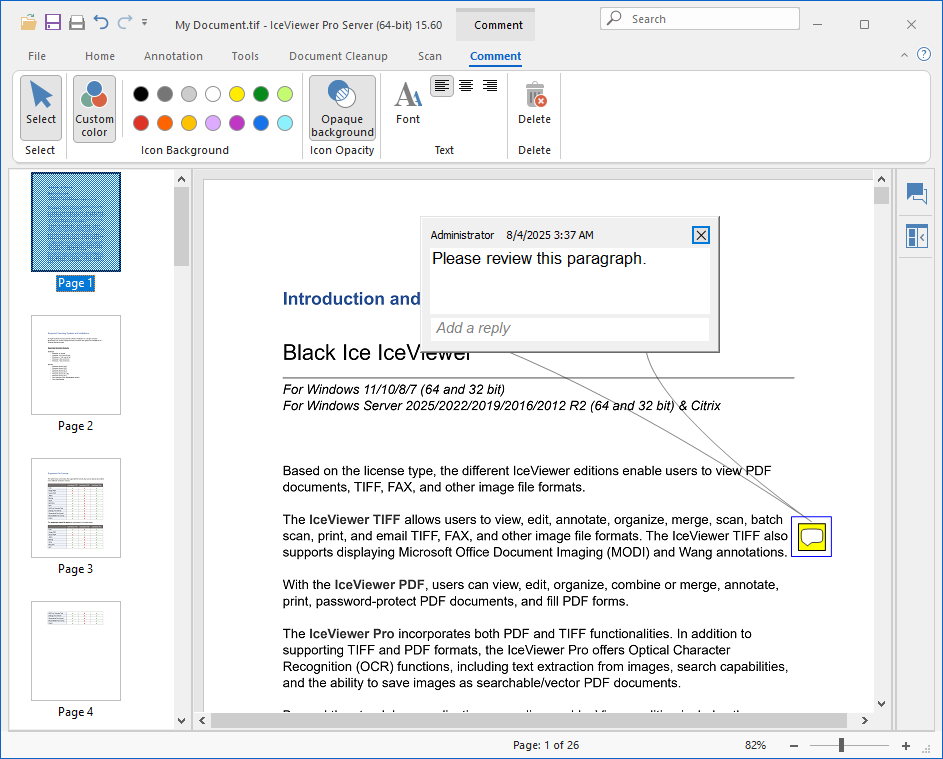Click the Comment contextual tab in title bar
Image resolution: width=943 pixels, height=759 pixels.
[498, 25]
